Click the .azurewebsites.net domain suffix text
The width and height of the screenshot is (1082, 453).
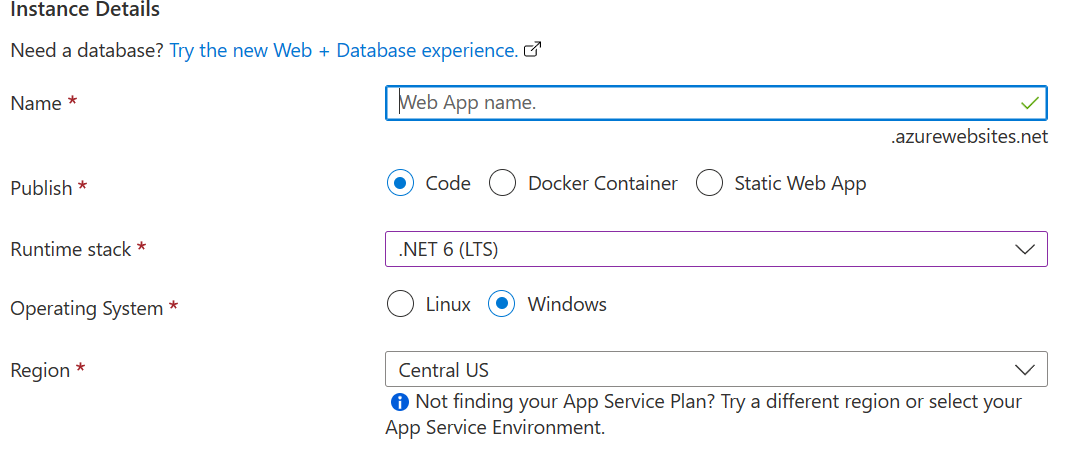pyautogui.click(x=969, y=137)
